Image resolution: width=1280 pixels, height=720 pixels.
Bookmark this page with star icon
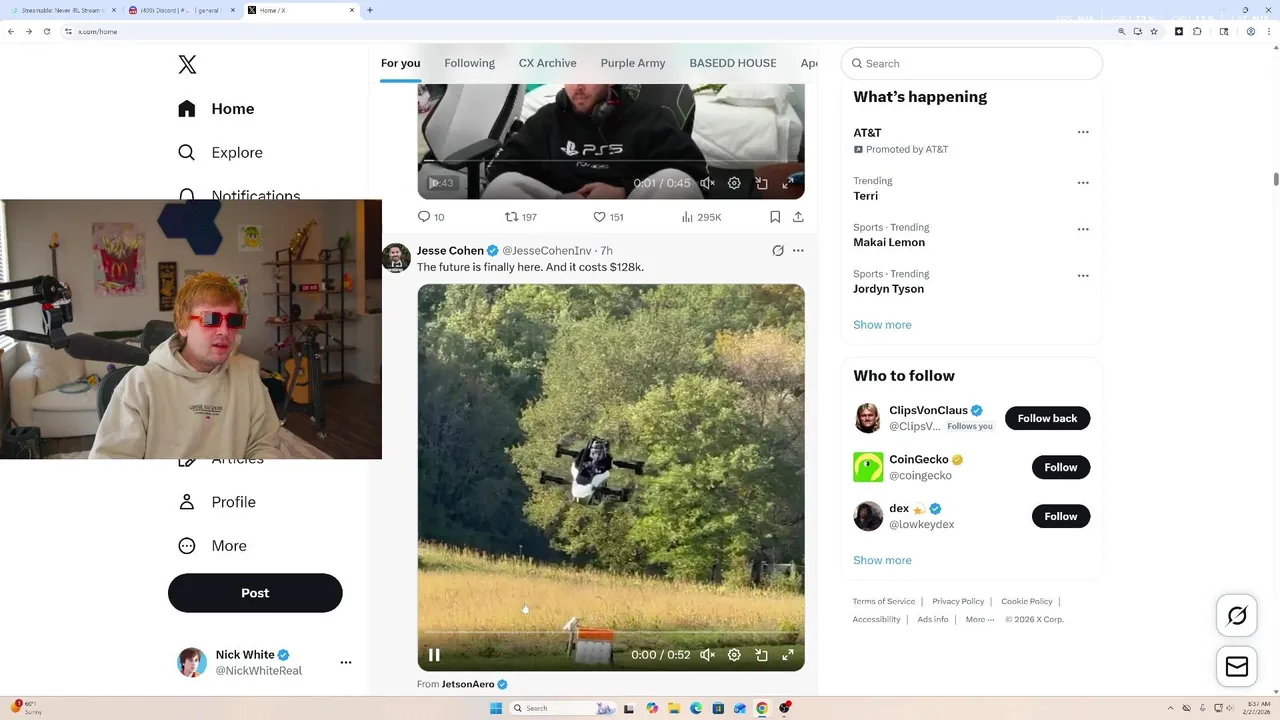(x=1155, y=31)
